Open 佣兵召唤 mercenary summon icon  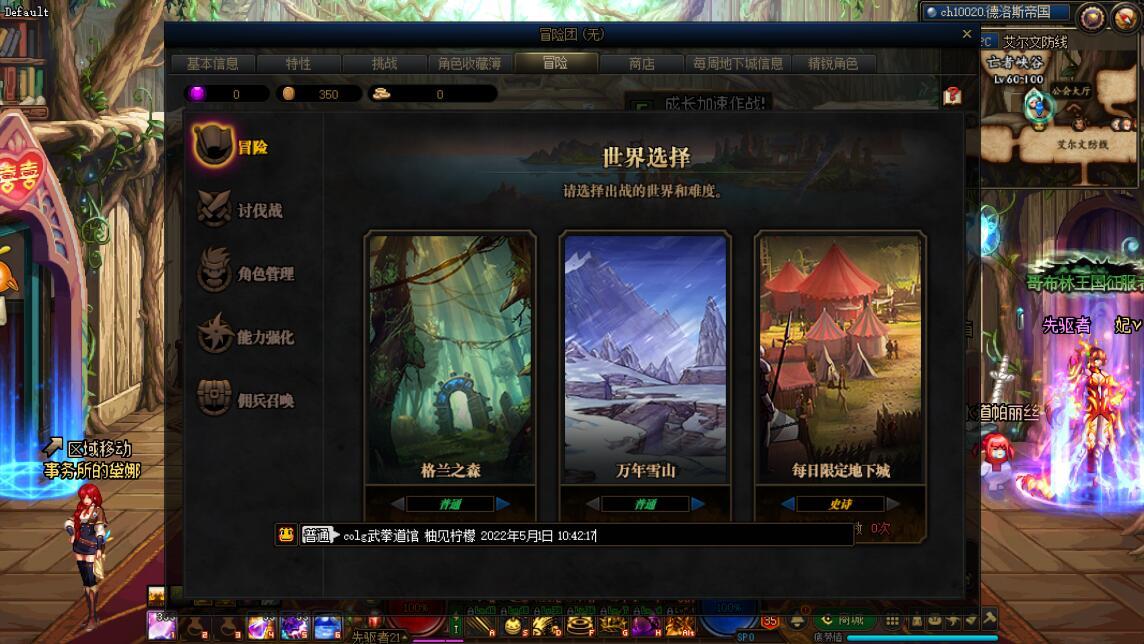pos(214,398)
